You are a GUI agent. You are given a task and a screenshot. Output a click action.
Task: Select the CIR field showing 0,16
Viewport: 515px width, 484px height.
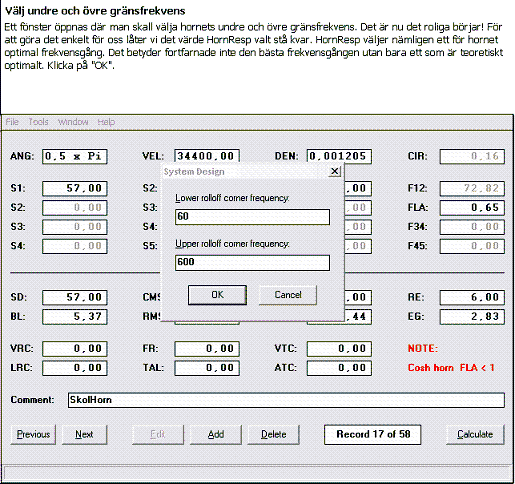[x=472, y=156]
